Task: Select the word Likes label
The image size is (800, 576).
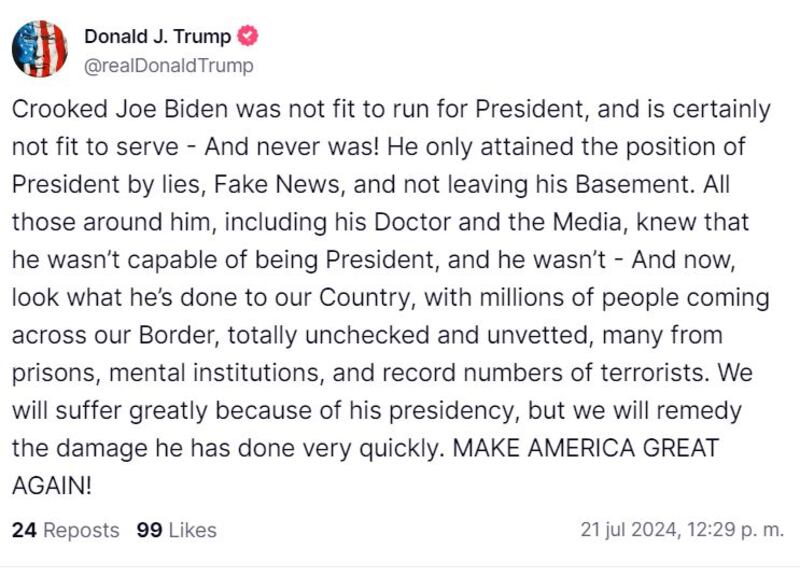Action: click(193, 530)
